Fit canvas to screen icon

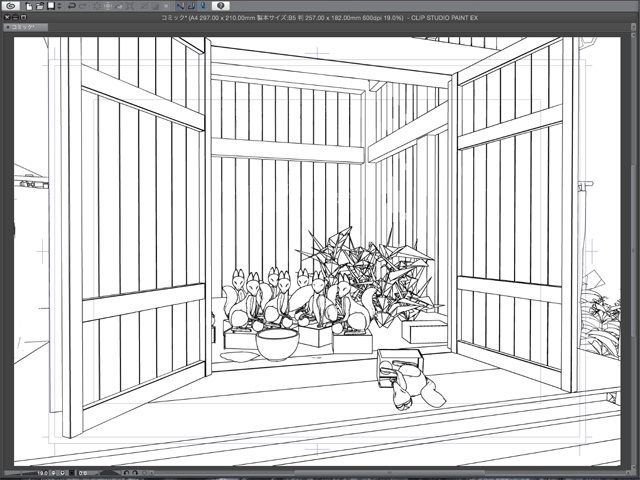pos(72,473)
